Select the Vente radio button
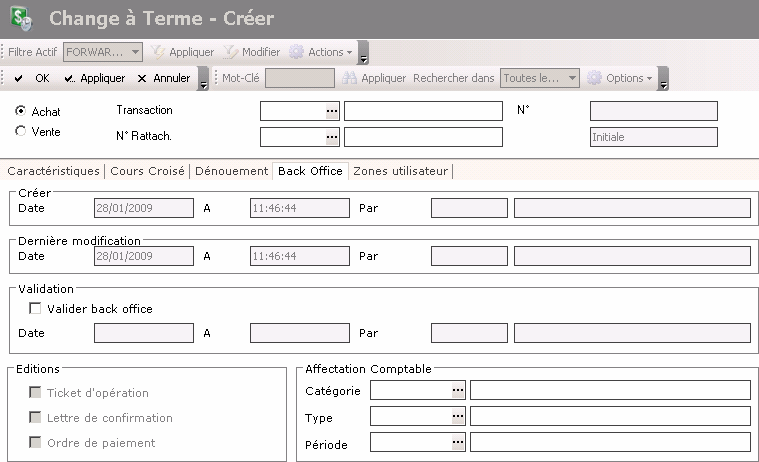 coord(21,131)
